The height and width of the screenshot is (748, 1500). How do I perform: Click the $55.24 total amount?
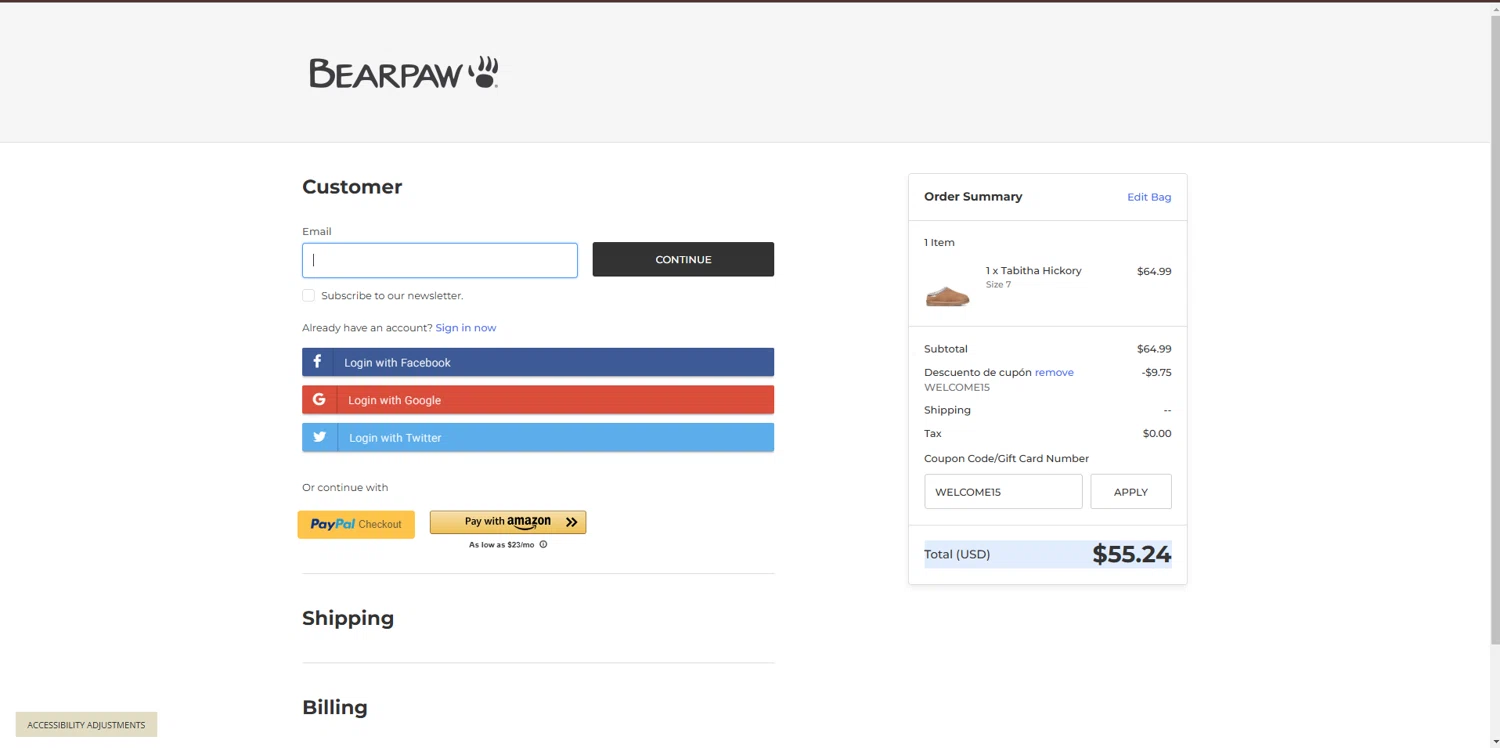coord(1131,554)
